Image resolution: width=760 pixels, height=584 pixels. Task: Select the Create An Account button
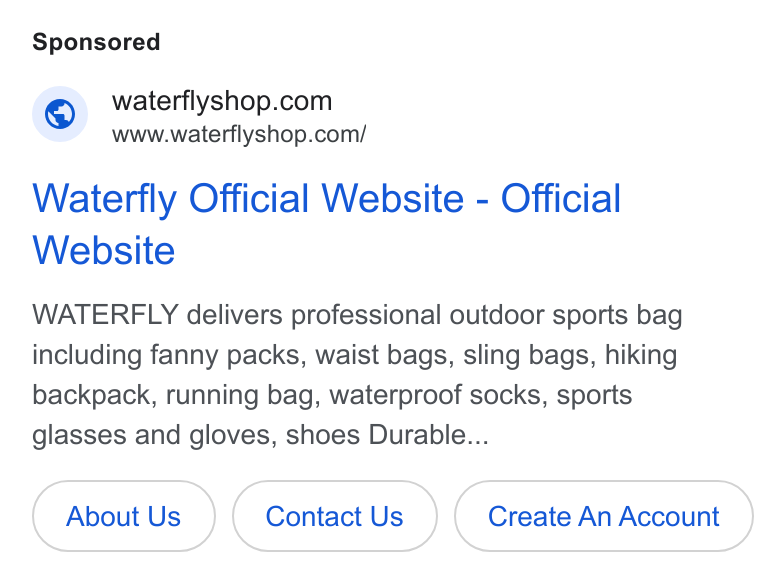click(x=603, y=516)
